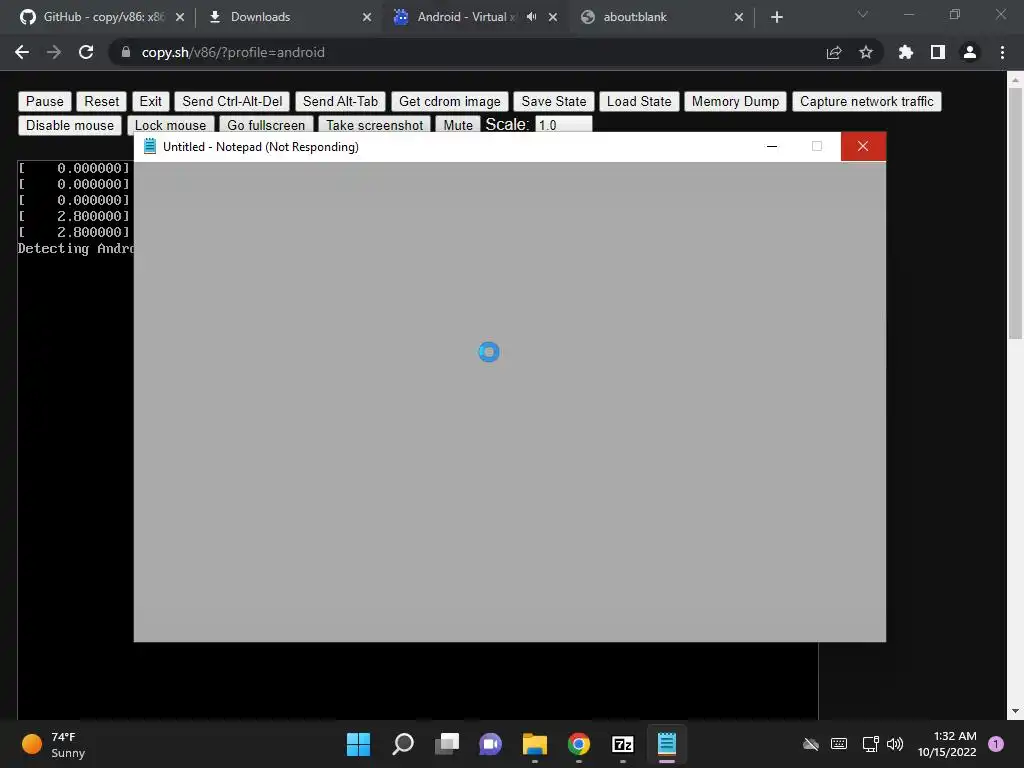Image resolution: width=1024 pixels, height=768 pixels.
Task: Switch to the Android - Virtual tab
Action: pyautogui.click(x=476, y=17)
